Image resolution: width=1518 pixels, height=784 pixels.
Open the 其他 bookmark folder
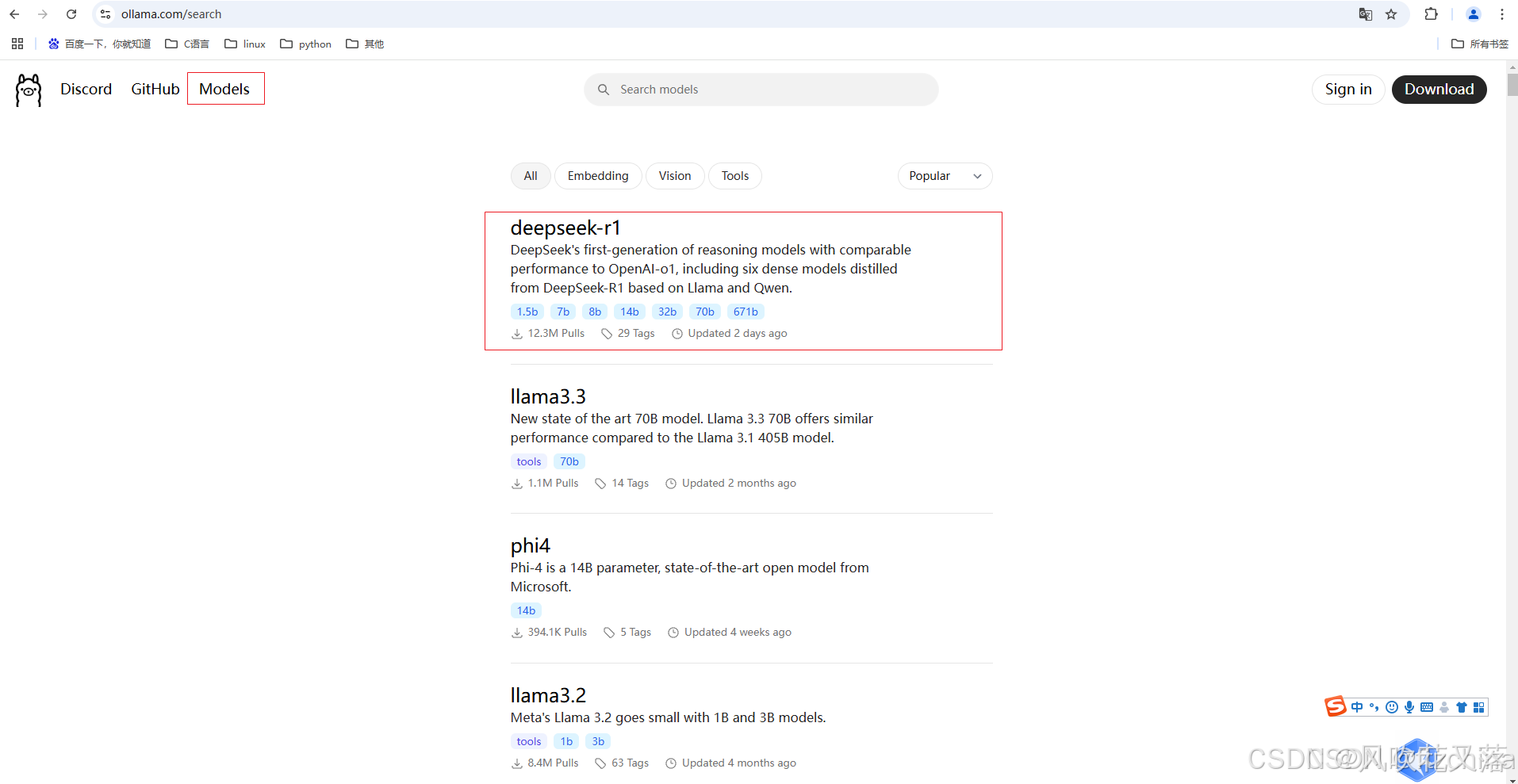[x=365, y=44]
